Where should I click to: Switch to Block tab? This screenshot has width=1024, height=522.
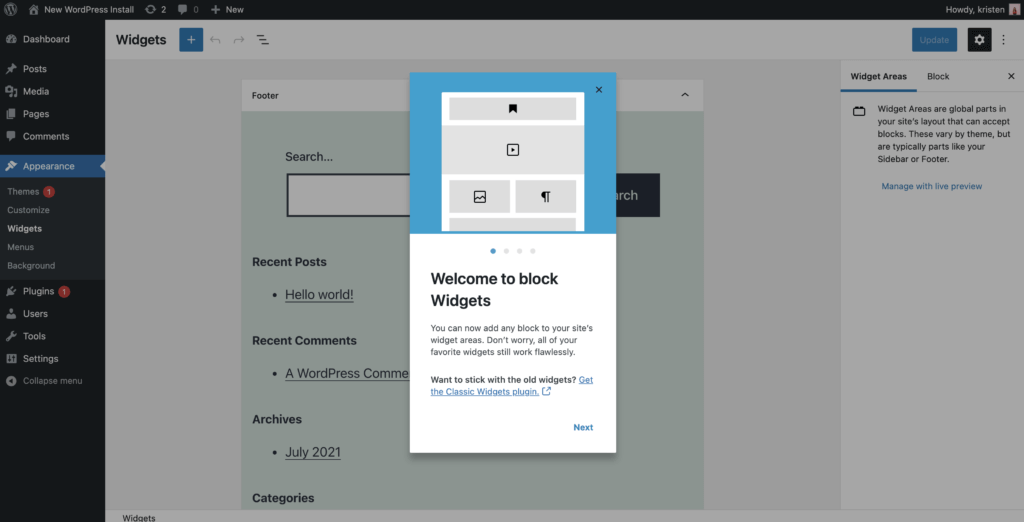[x=938, y=76]
